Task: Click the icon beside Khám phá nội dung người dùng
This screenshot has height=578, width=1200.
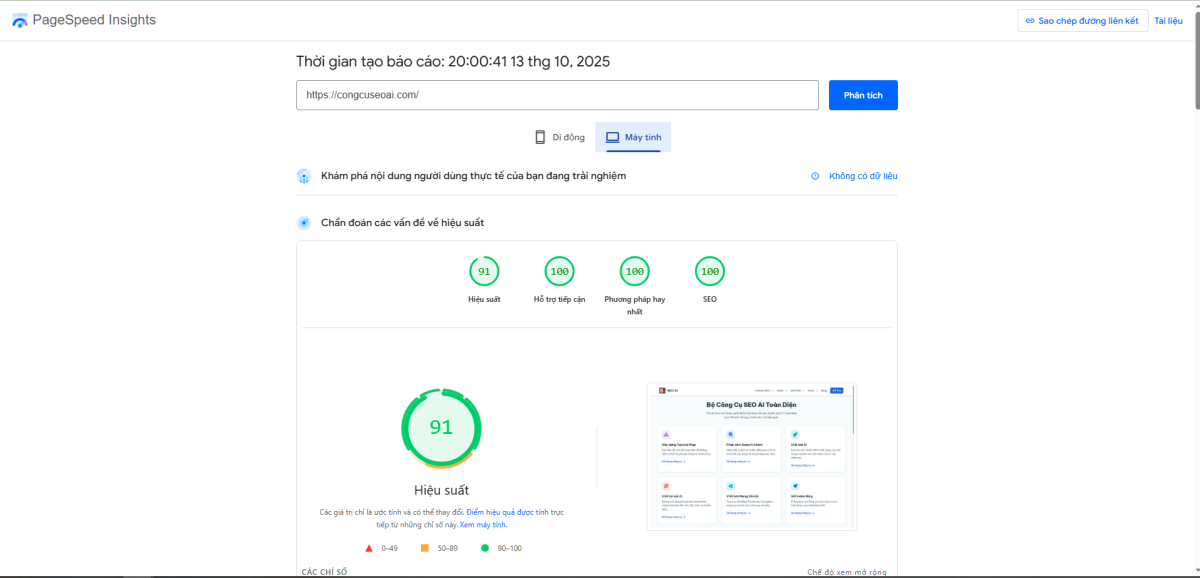Action: point(304,176)
